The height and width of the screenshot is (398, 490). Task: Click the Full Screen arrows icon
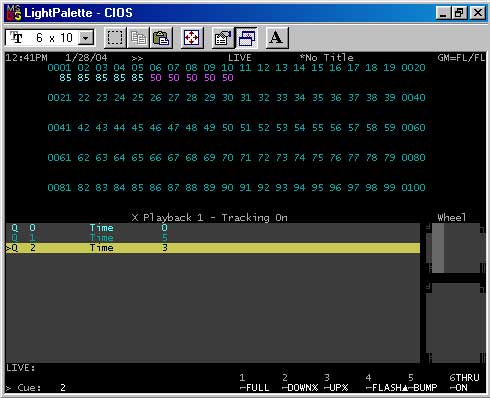192,38
